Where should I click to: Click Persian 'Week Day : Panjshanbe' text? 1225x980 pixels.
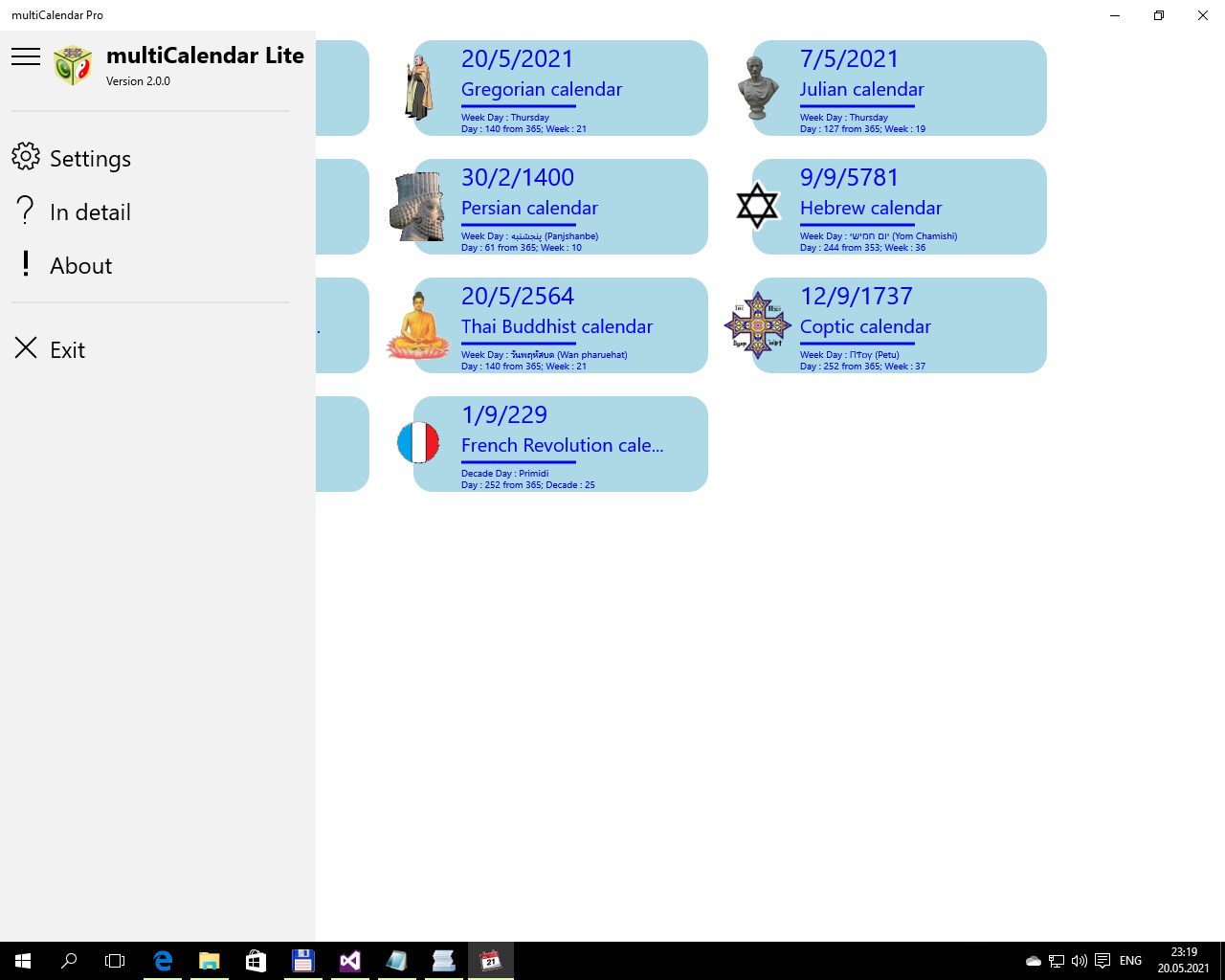(530, 236)
